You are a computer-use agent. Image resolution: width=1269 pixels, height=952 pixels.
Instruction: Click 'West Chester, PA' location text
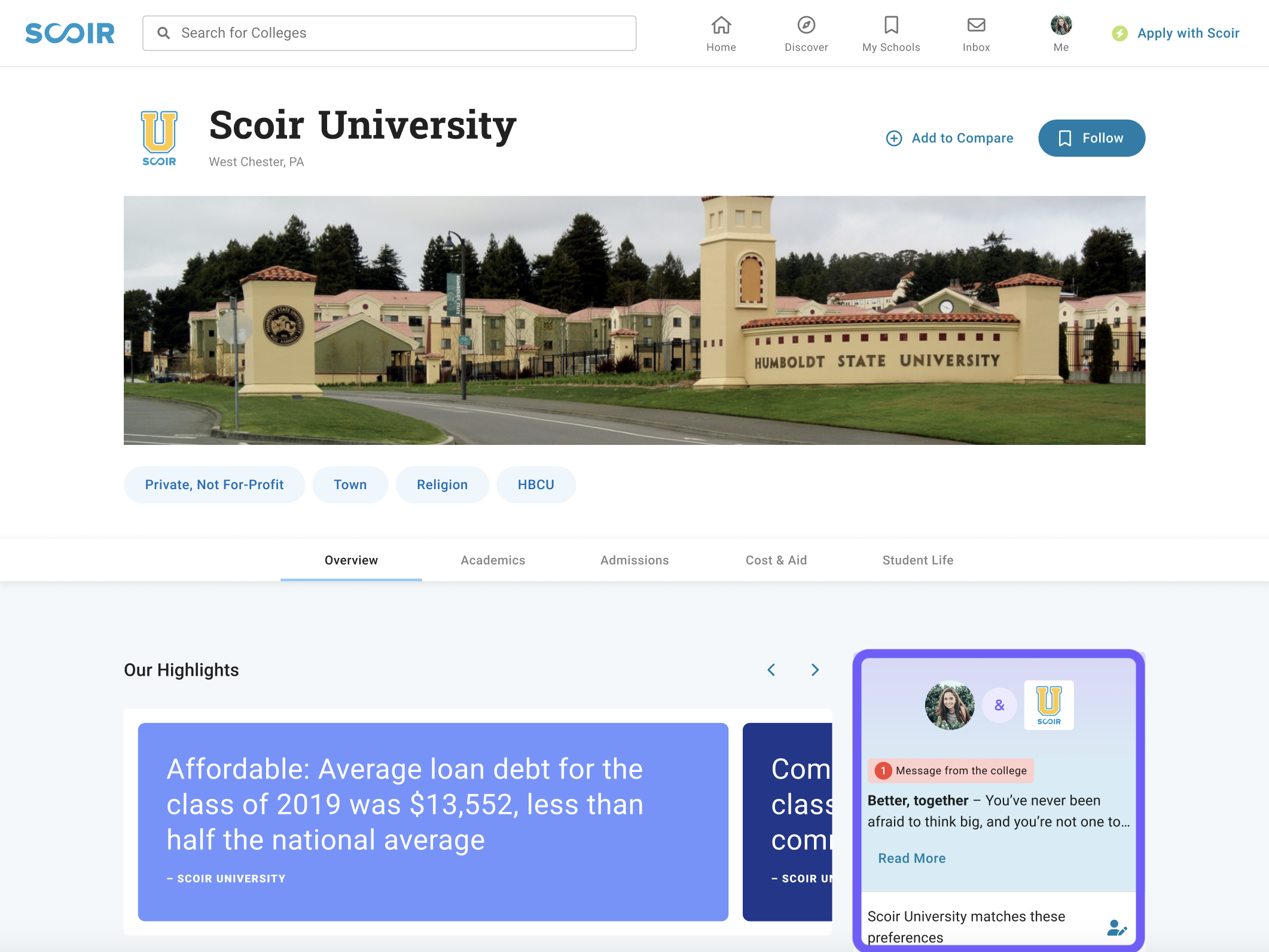(x=257, y=162)
